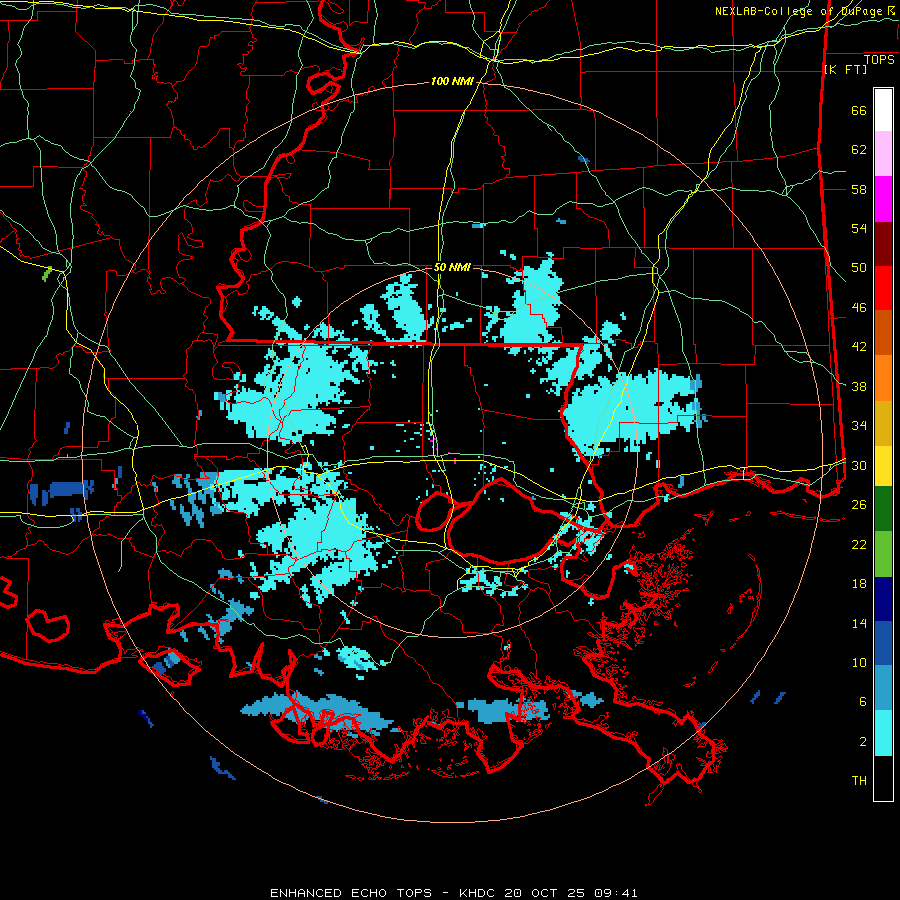Click the '[K FT]' units label
900x900 pixels.
click(x=845, y=70)
